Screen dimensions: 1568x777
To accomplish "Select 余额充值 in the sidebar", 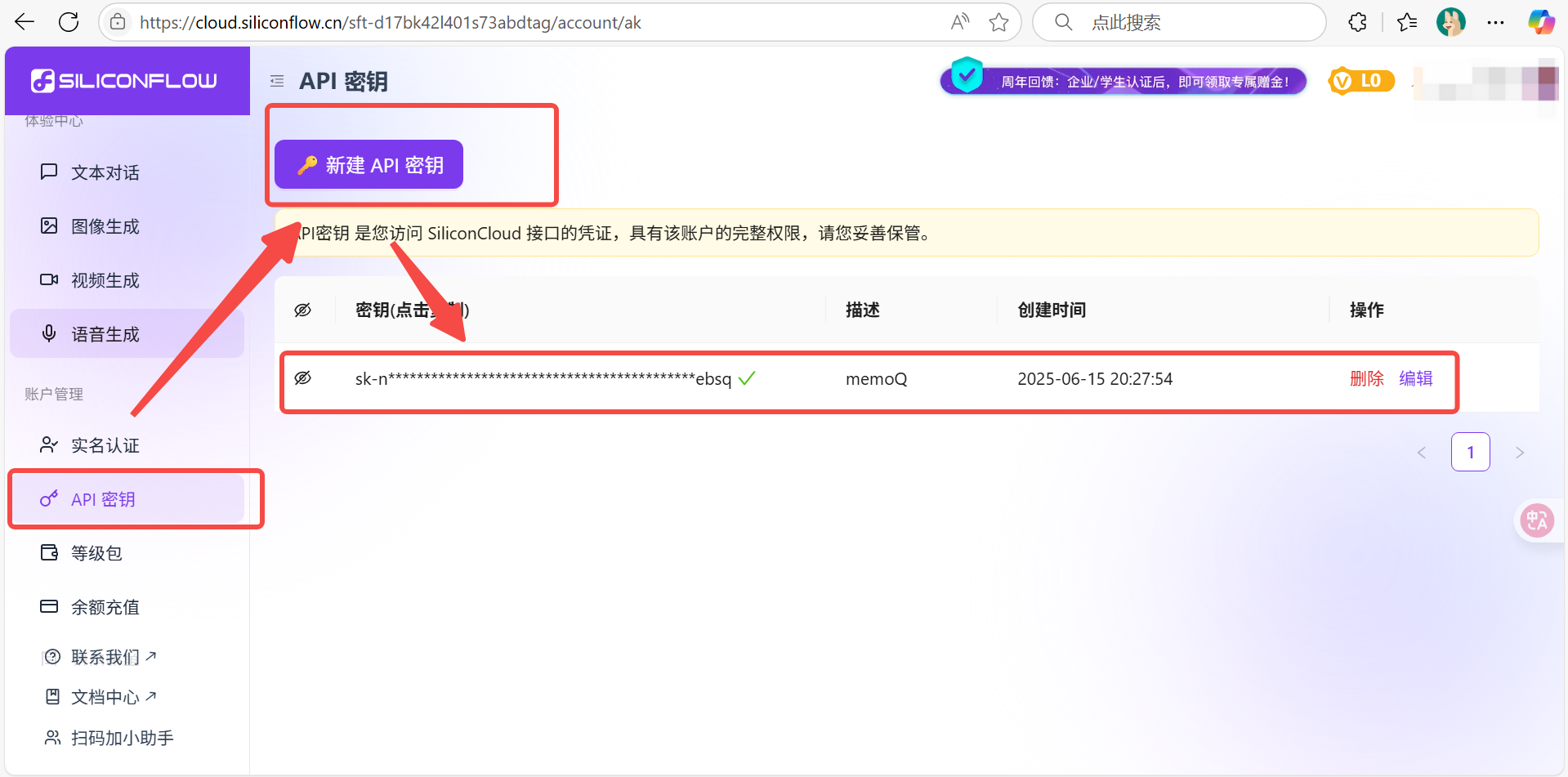I will point(105,607).
